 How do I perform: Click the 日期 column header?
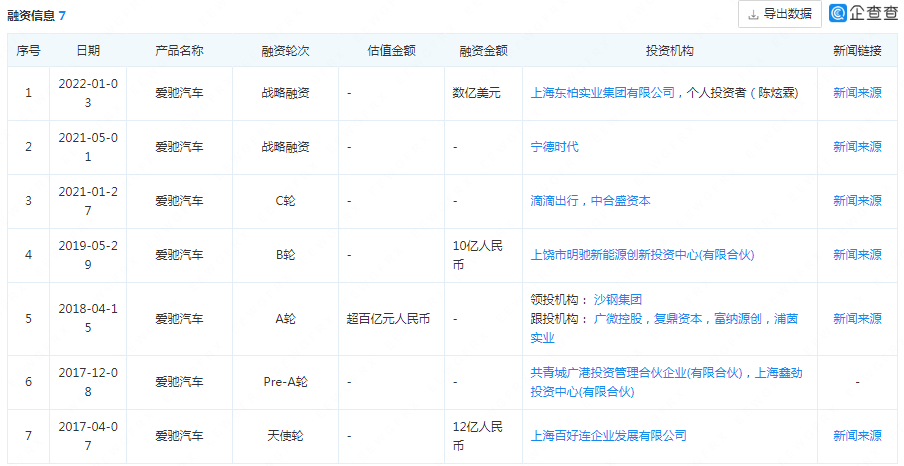88,51
